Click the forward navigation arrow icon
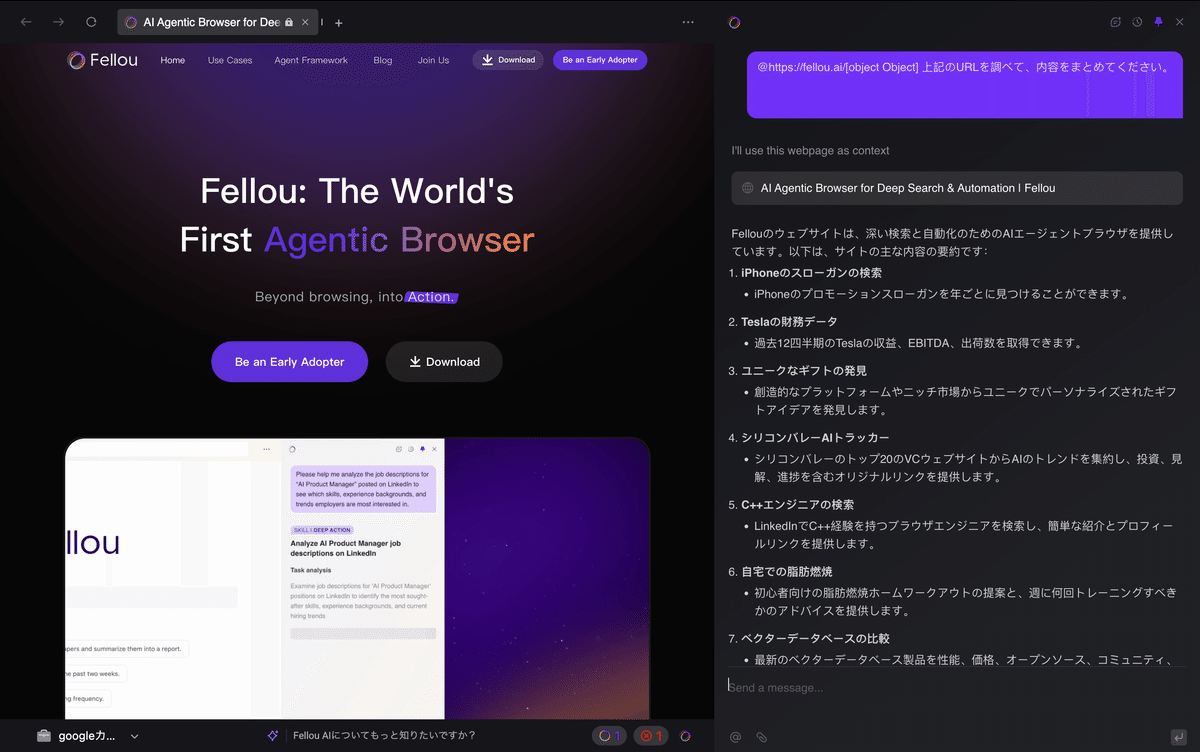 coord(58,22)
